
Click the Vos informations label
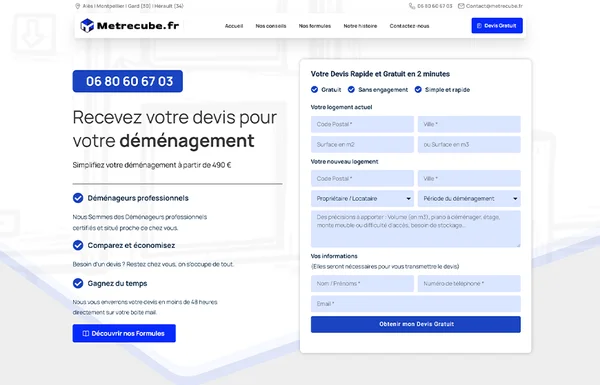(334, 256)
